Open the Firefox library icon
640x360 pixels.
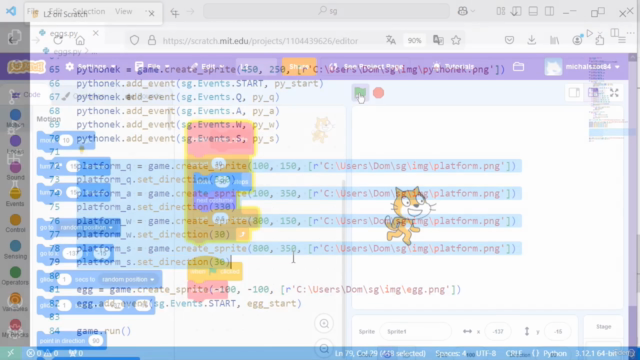tap(554, 40)
